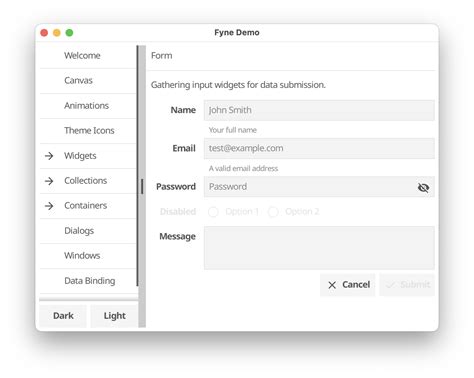
Task: Expand the Collections tree arrow
Action: point(49,181)
